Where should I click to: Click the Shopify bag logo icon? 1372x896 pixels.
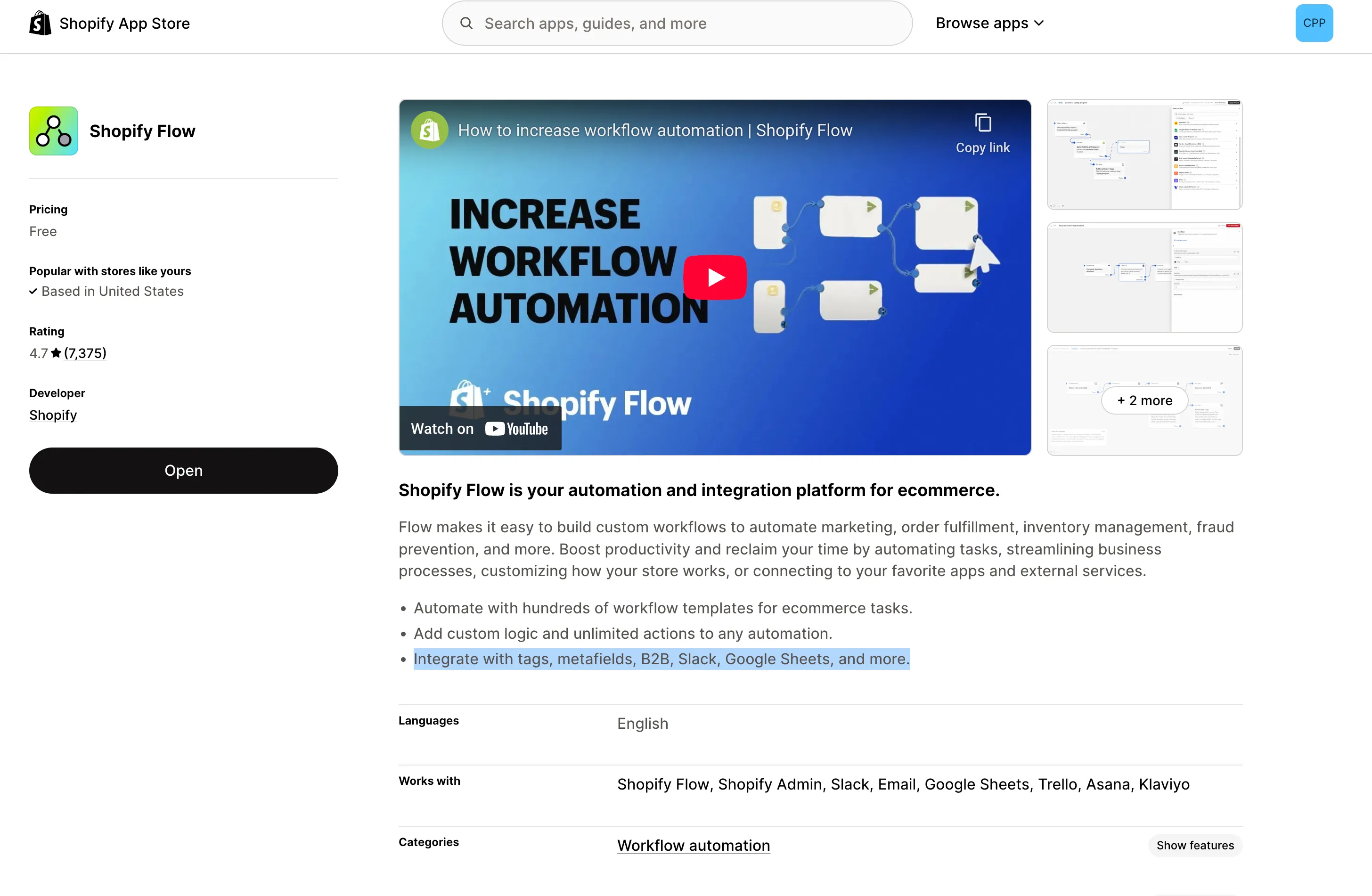pos(41,23)
